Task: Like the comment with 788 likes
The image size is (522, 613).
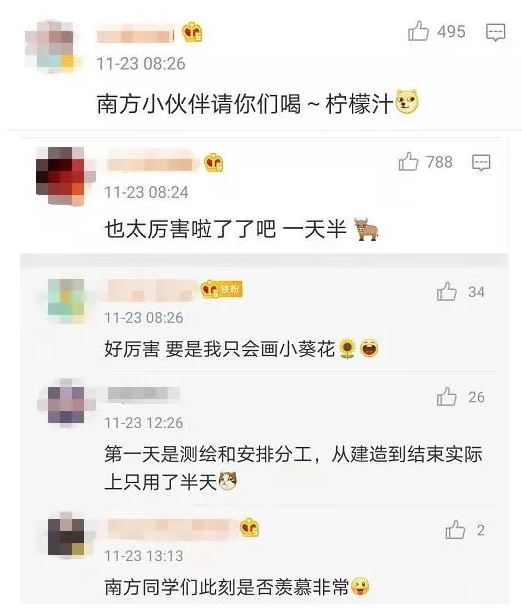Action: (x=409, y=161)
